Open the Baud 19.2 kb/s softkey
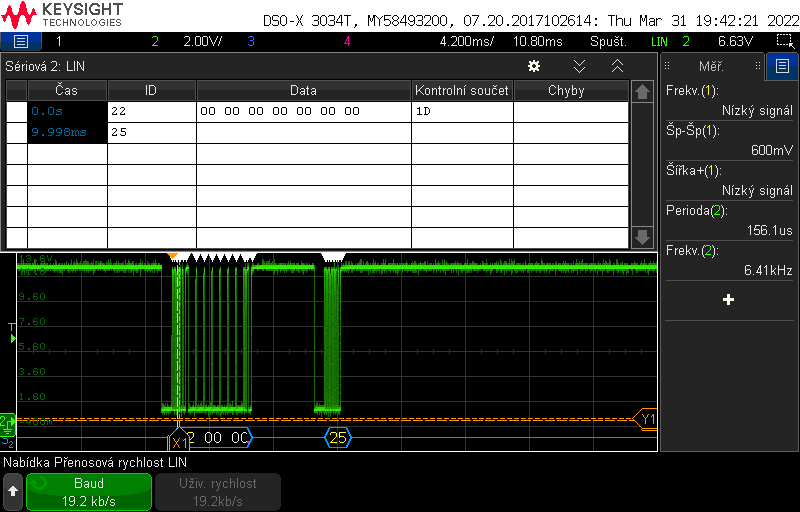 pyautogui.click(x=89, y=492)
